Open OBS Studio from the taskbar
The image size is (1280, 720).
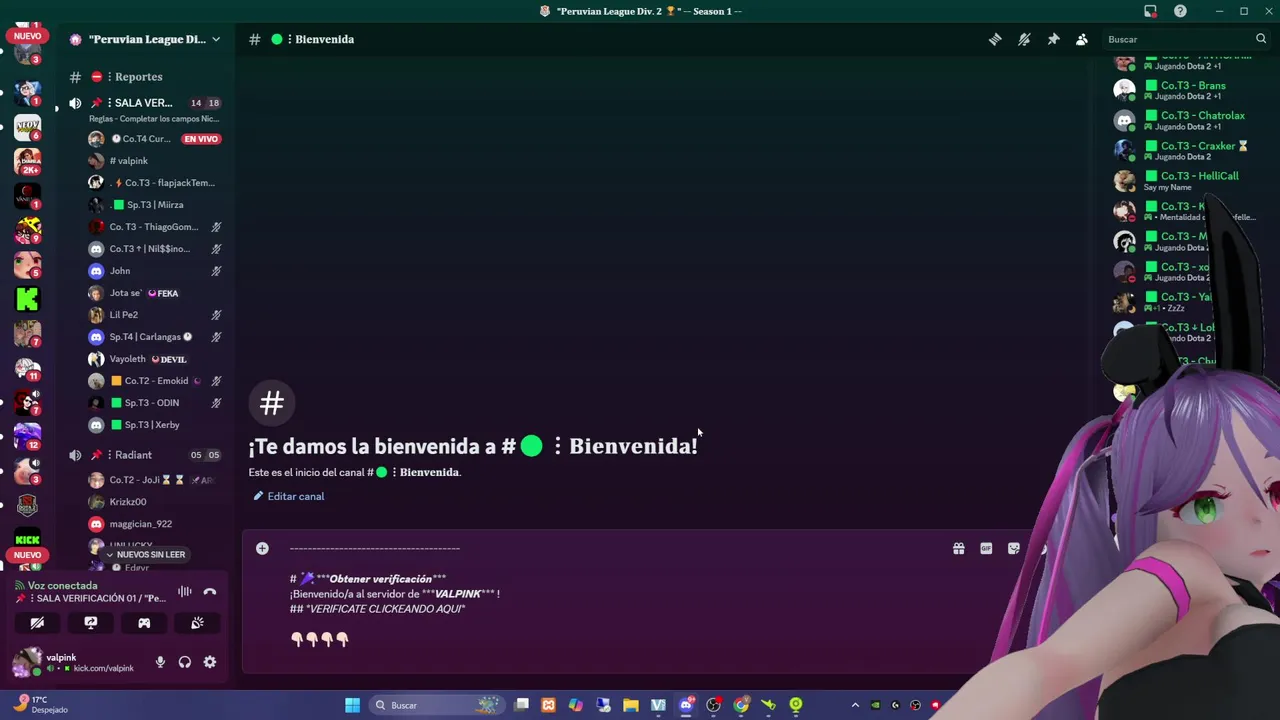[x=713, y=705]
